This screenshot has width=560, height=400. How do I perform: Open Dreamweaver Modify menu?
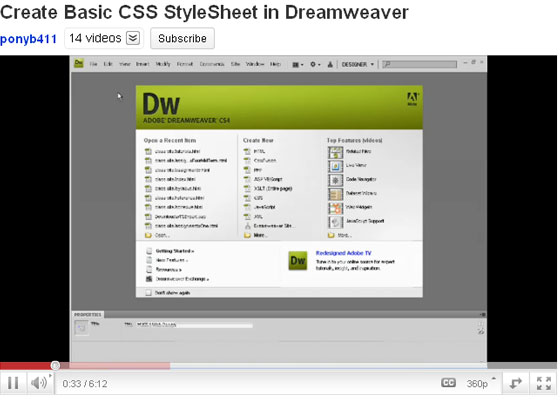point(163,64)
